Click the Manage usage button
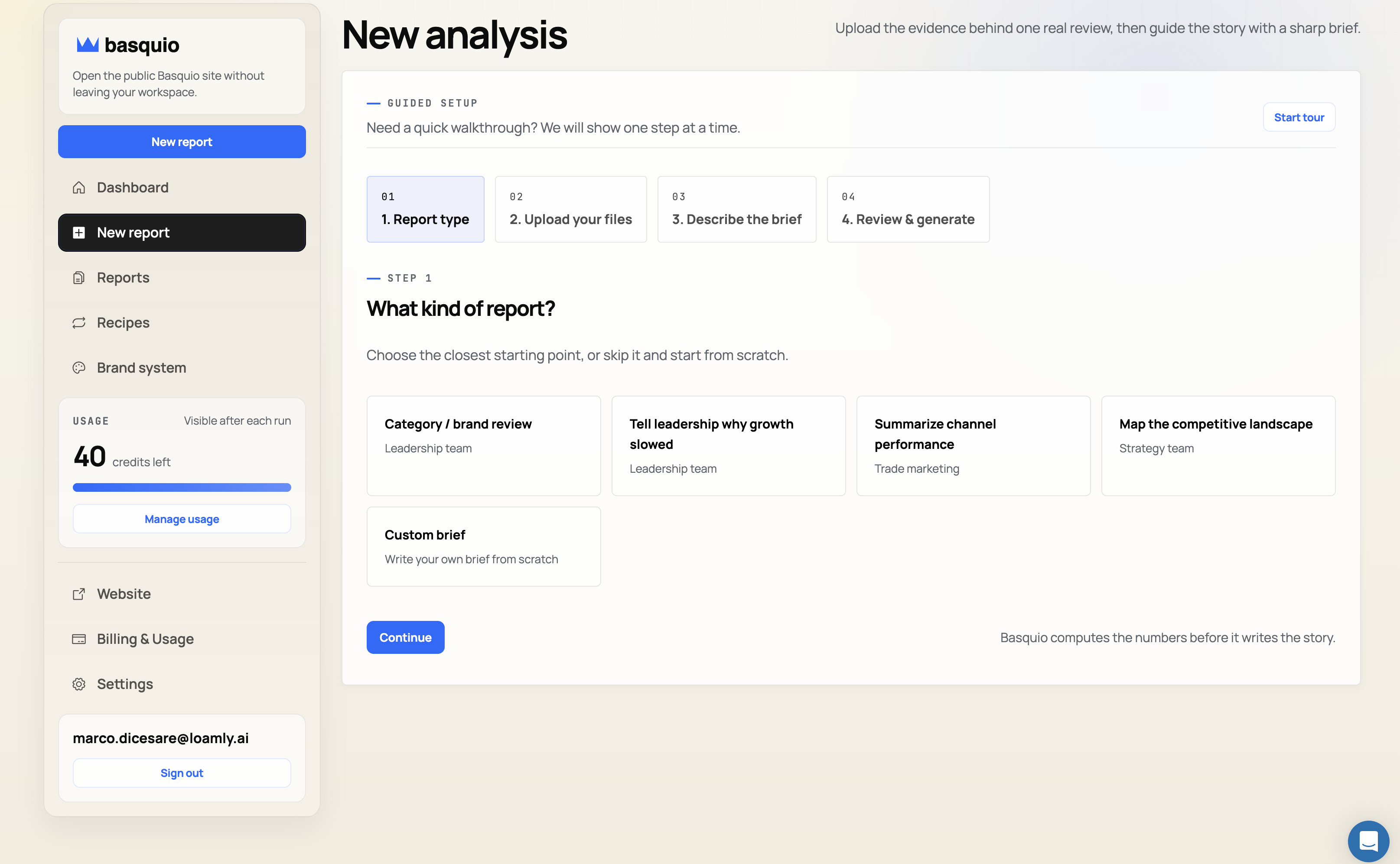1400x864 pixels. point(182,519)
